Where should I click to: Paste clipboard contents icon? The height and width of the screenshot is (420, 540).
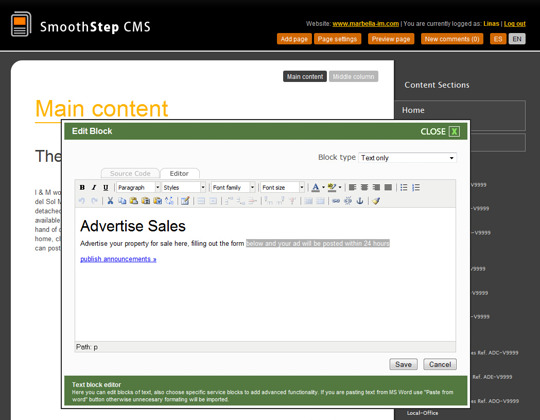point(134,201)
